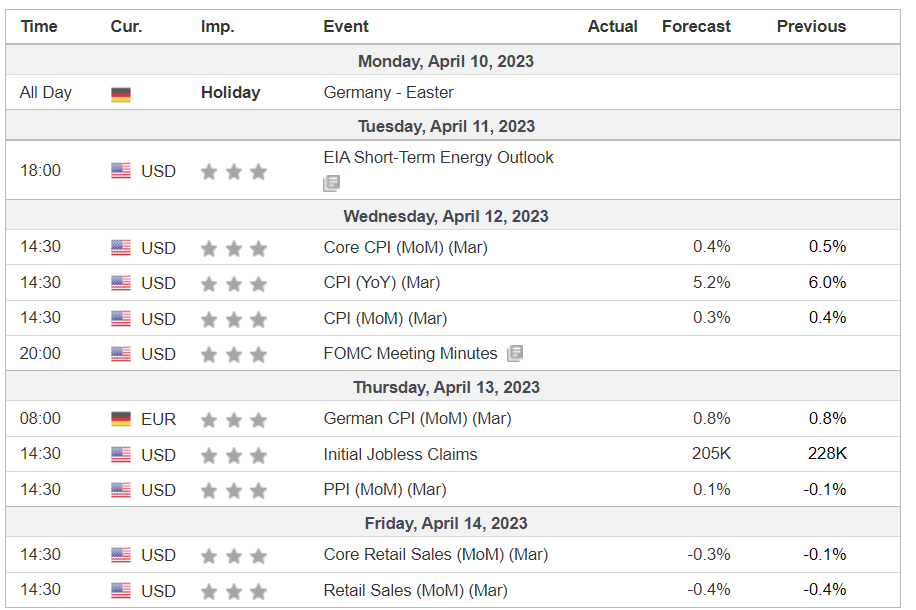Open the Core Retail Sales (MoM) event

(x=436, y=554)
